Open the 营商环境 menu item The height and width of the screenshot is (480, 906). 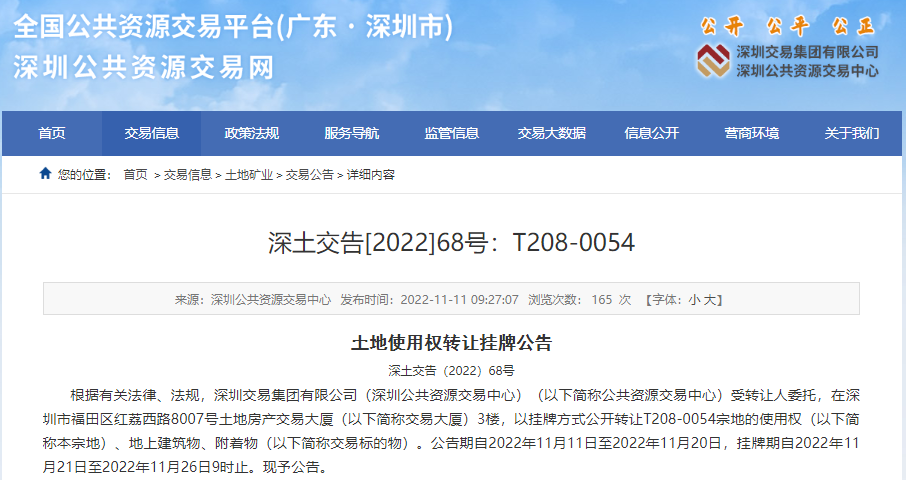tap(752, 133)
